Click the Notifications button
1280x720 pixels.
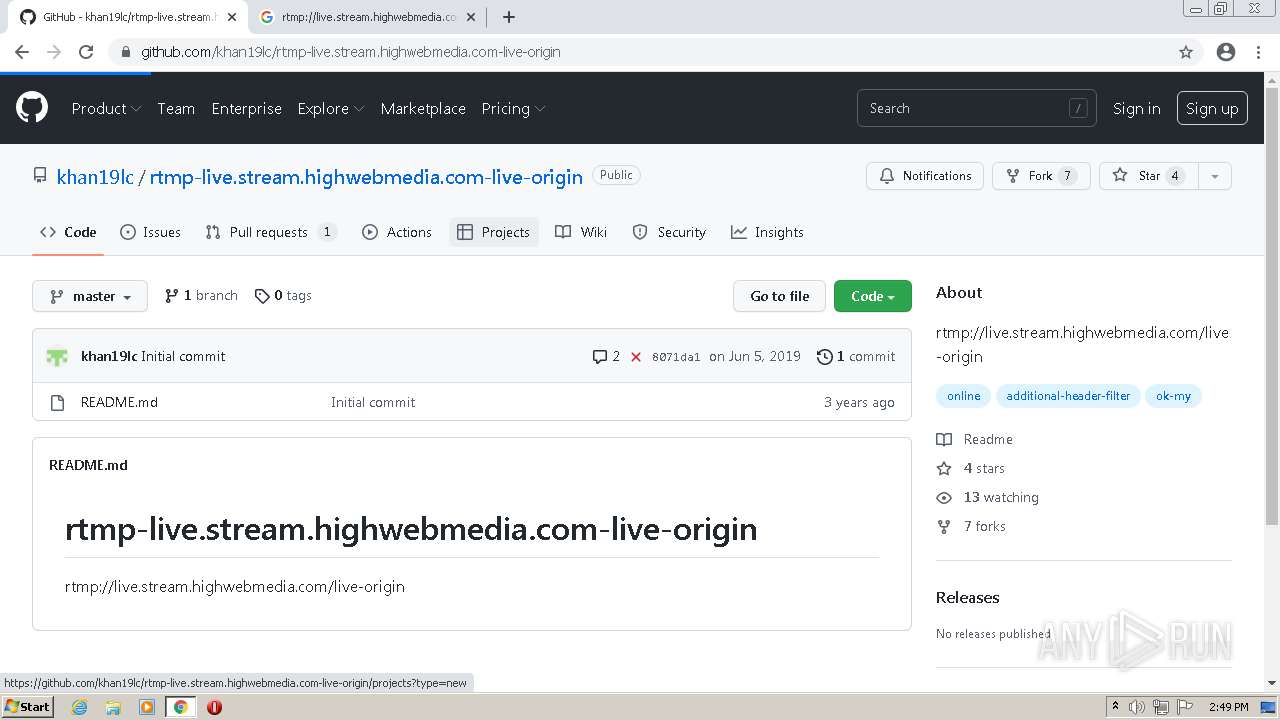925,176
